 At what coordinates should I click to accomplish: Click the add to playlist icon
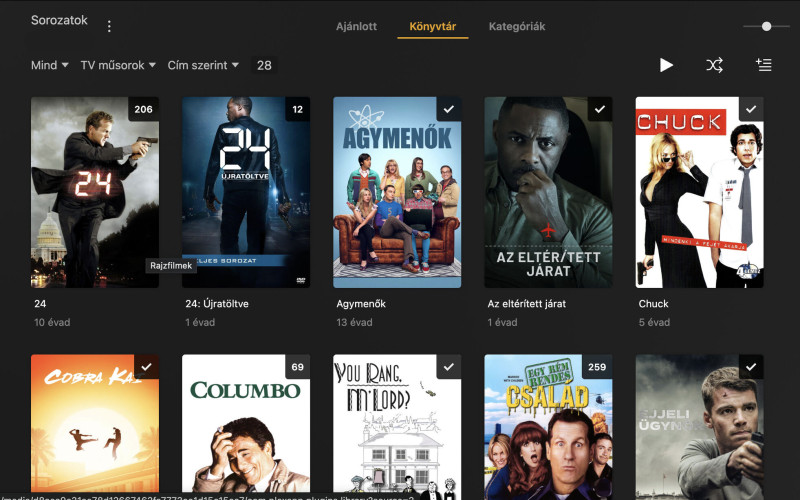763,65
